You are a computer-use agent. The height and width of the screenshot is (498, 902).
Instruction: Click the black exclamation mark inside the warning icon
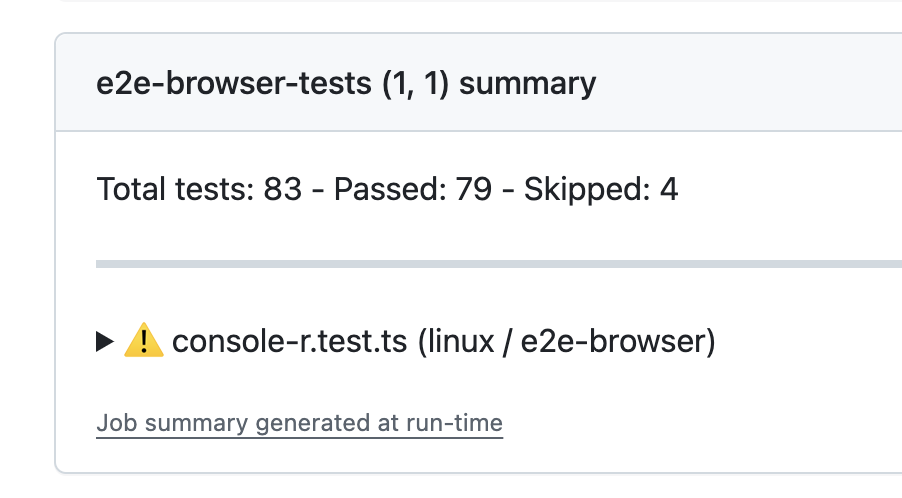click(144, 342)
